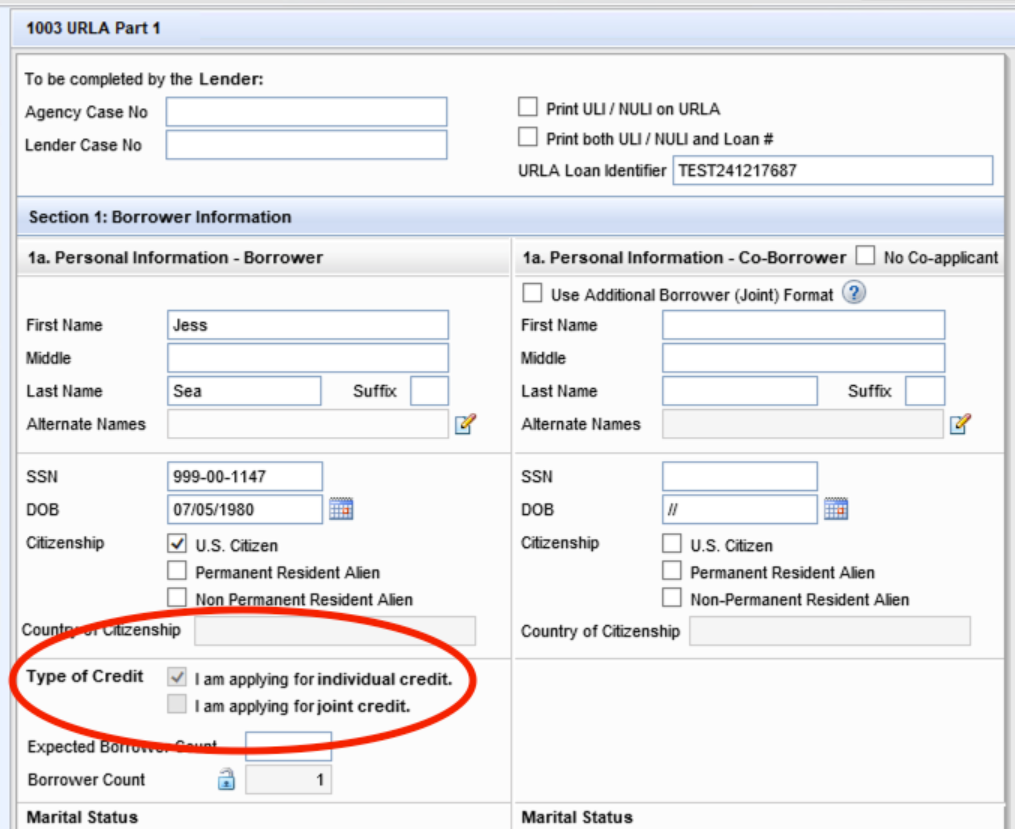Edit borrower Alternate Names icon
Viewport: 1015px width, 829px height.
465,424
